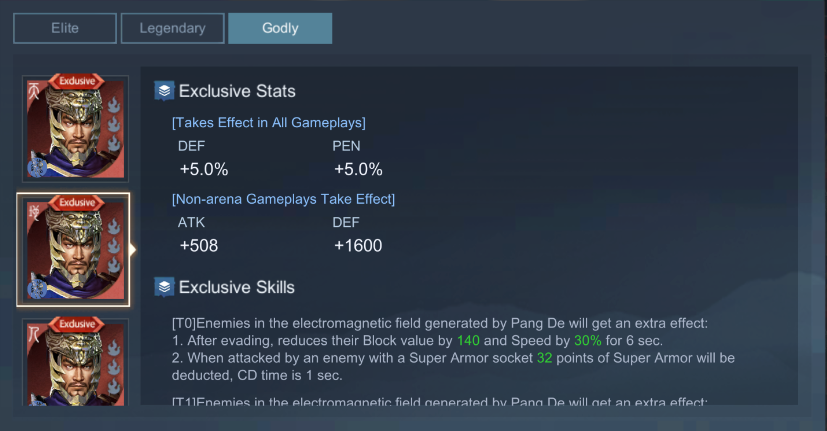Click the Exclusive Stats section icon
827x431 pixels.
point(164,91)
